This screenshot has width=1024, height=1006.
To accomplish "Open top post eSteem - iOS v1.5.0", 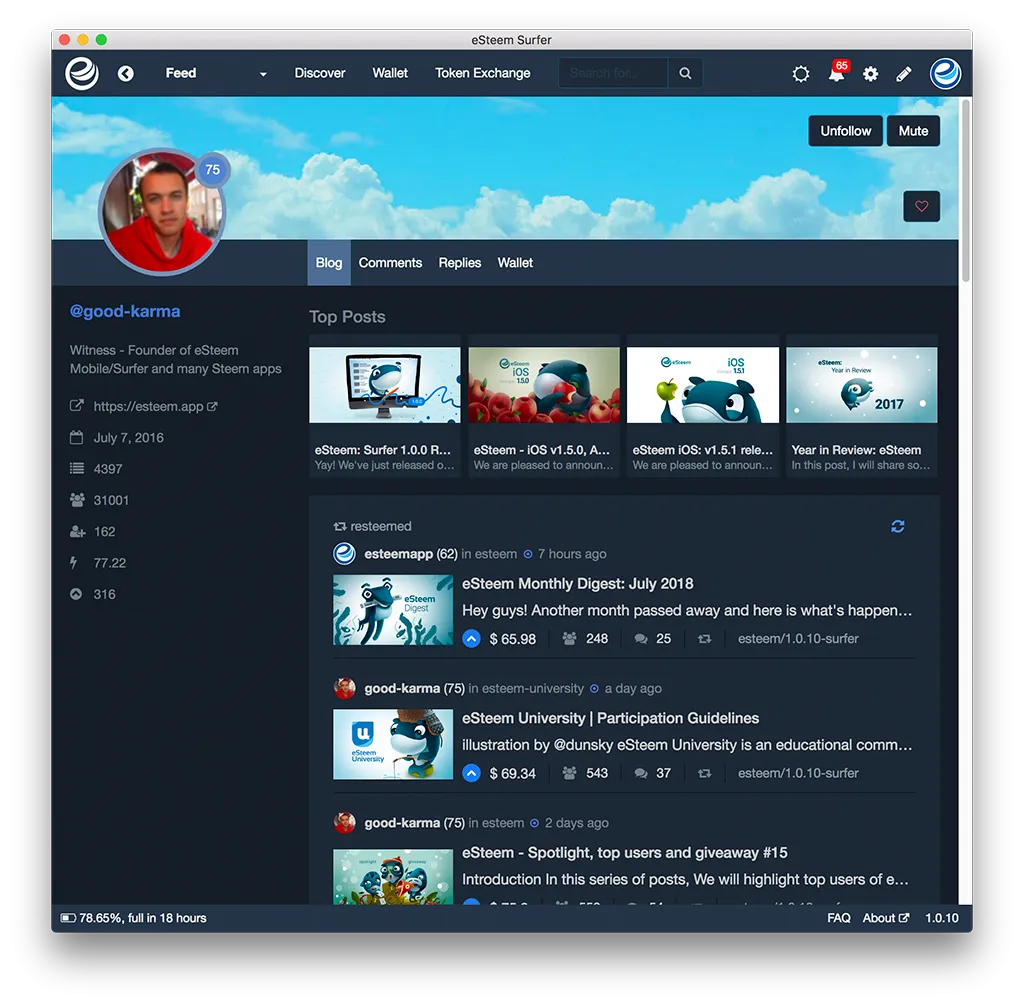I will click(544, 406).
